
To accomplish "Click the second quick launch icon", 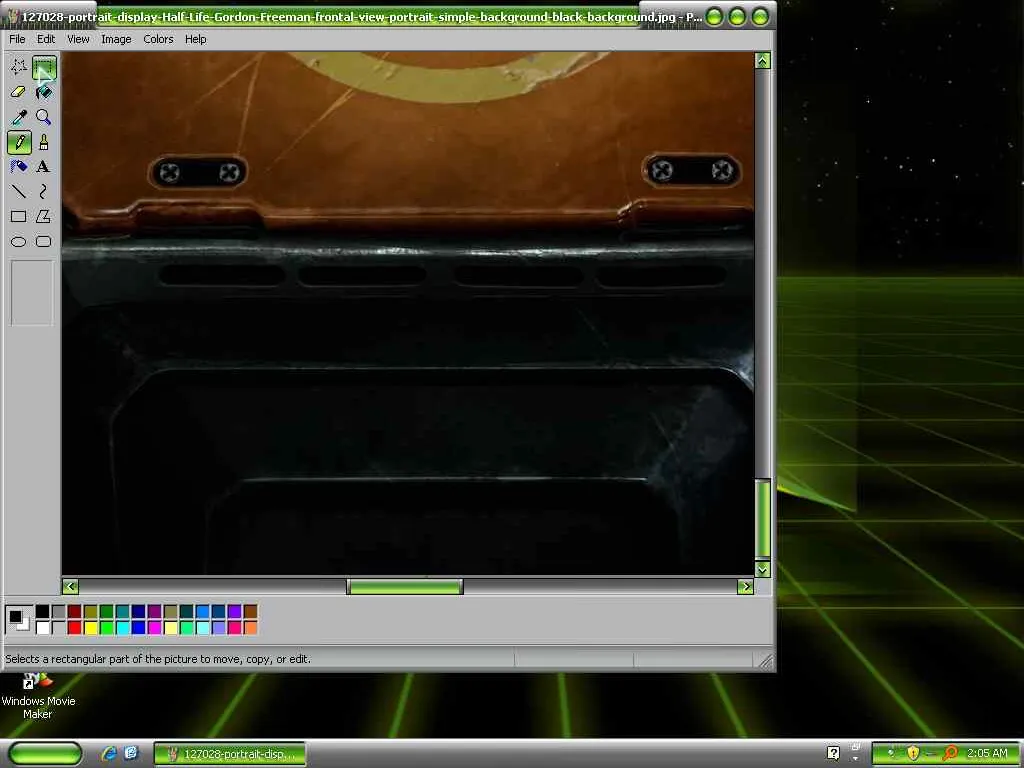I will tap(131, 753).
